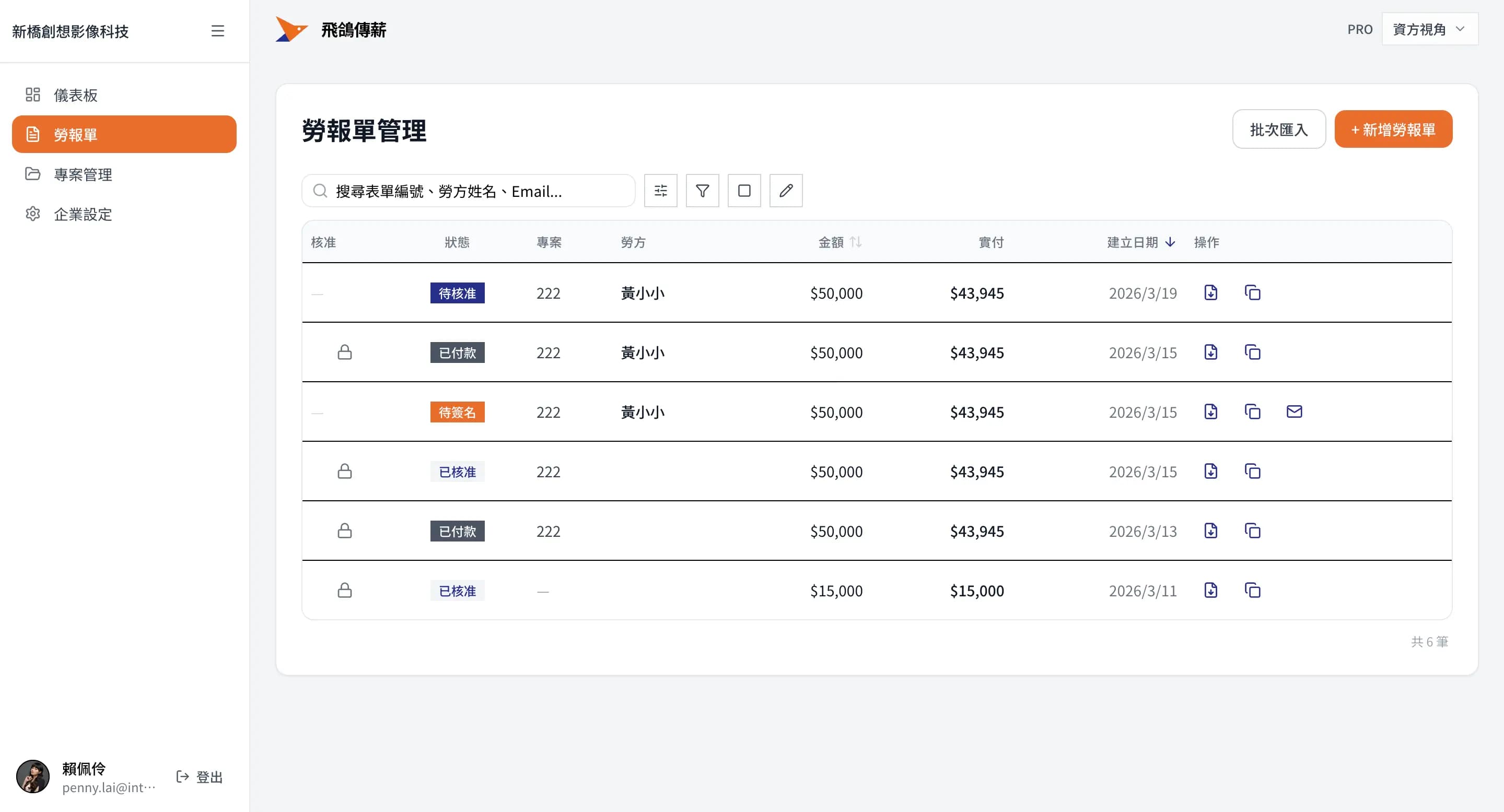Open 專案管理 in the sidebar
Screen dimensions: 1504x812
point(83,174)
